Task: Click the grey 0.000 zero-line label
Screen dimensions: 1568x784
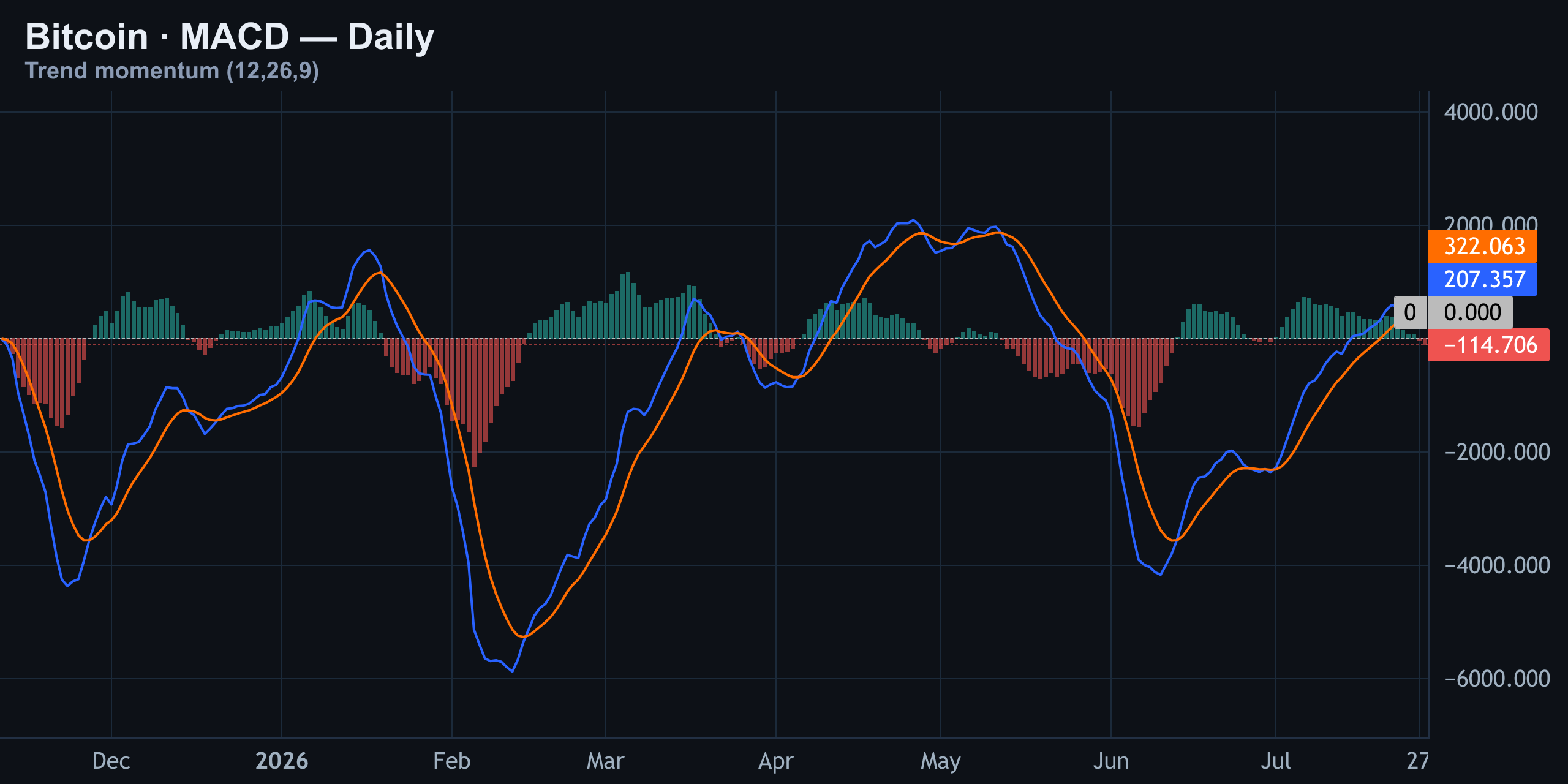Action: pyautogui.click(x=1470, y=312)
